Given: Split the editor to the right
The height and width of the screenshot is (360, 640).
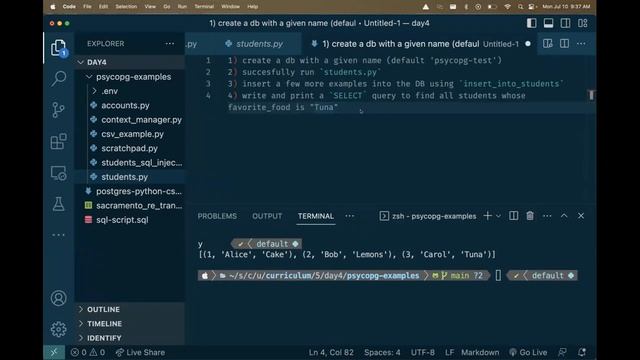Looking at the screenshot, I should 564,44.
